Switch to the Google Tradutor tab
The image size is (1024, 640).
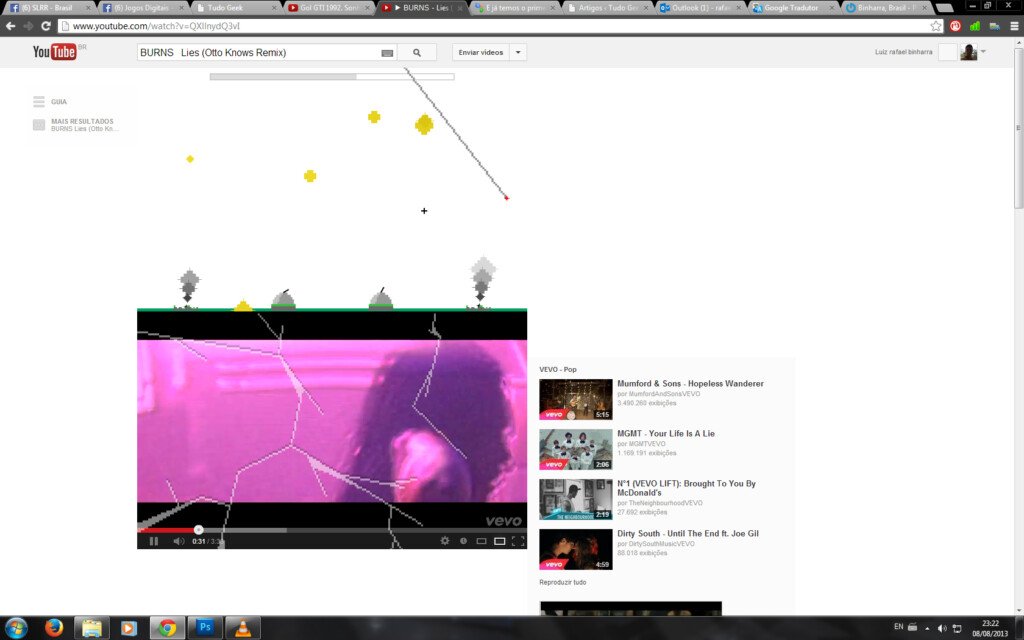tap(793, 7)
